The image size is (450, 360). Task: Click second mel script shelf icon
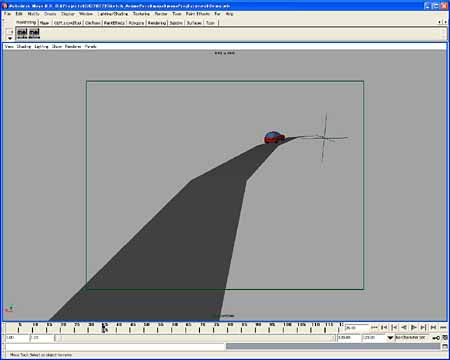(x=34, y=33)
